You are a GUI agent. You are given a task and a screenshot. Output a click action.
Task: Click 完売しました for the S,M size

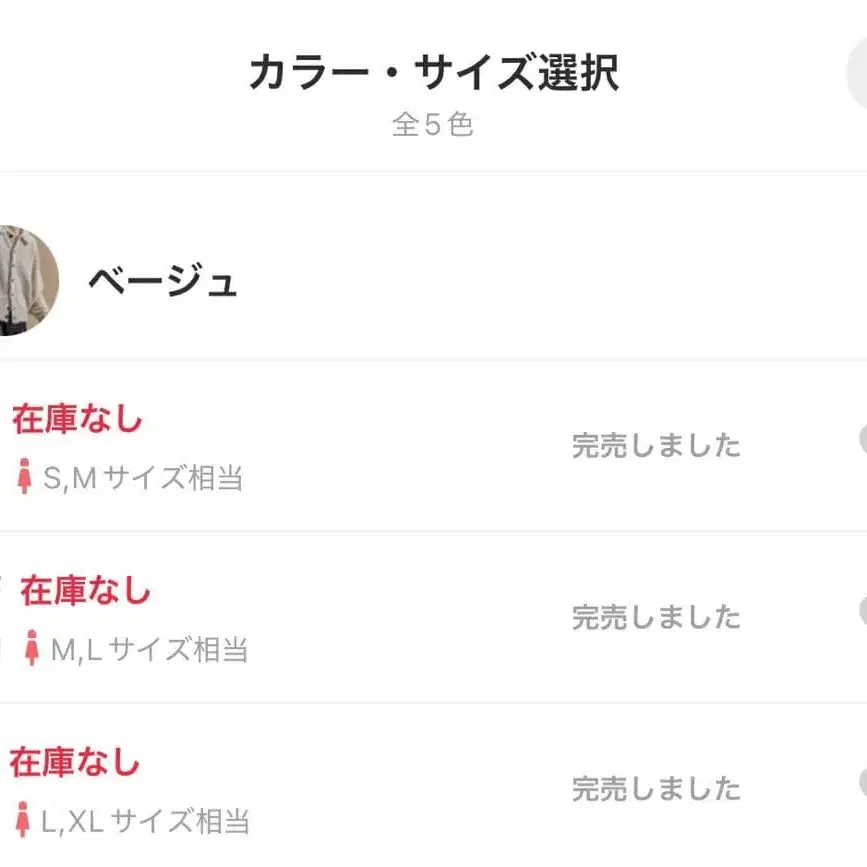click(656, 446)
